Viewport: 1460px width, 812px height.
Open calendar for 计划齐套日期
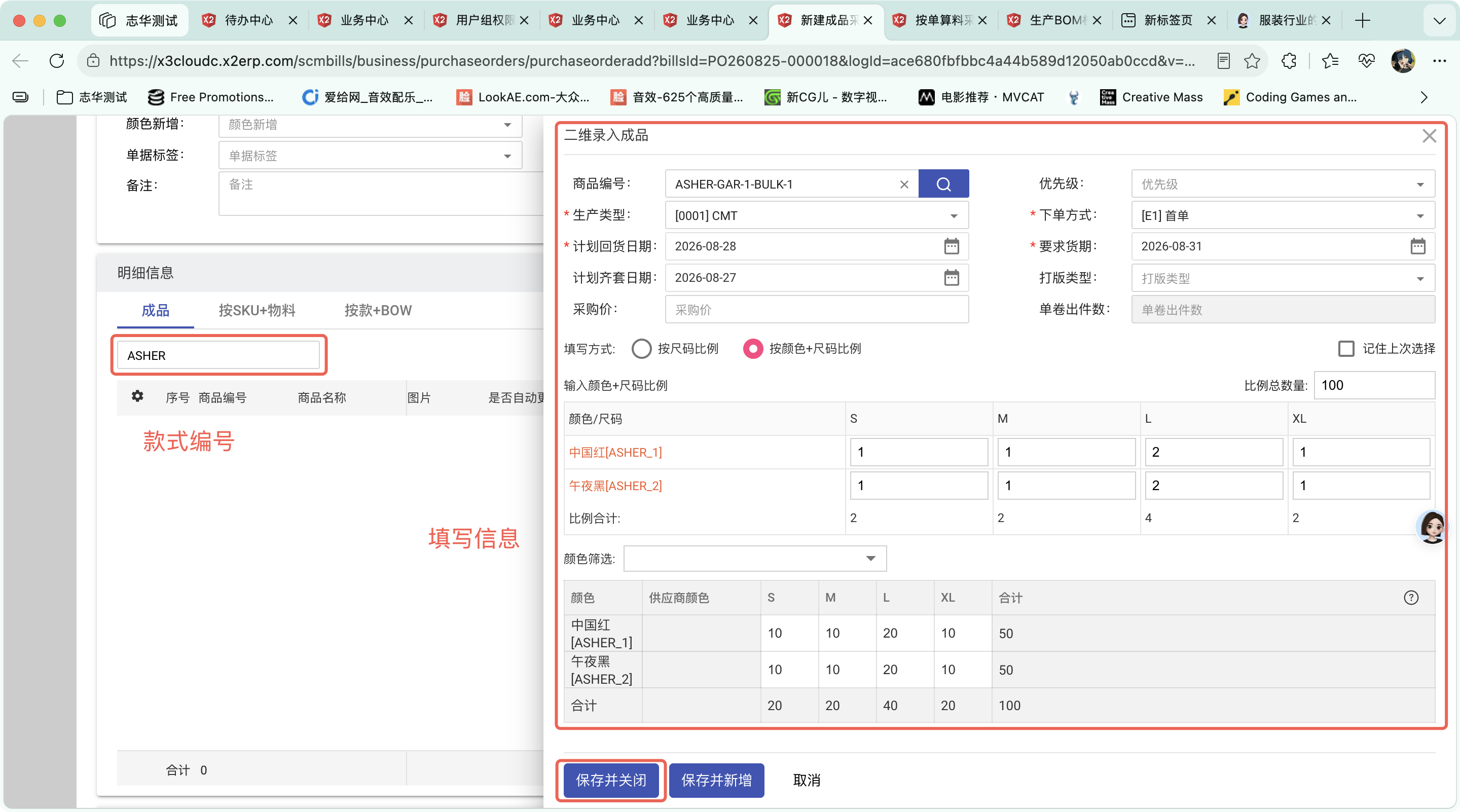point(951,278)
